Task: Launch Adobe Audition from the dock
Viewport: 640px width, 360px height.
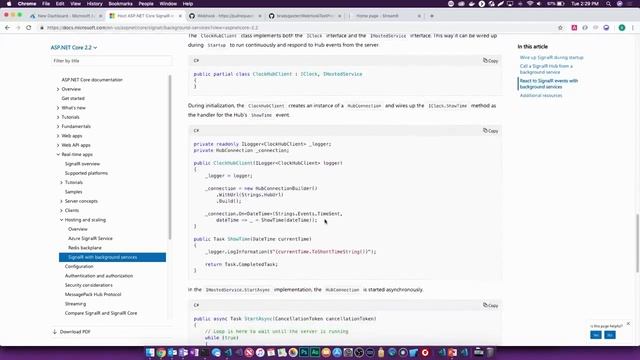Action: (315, 352)
